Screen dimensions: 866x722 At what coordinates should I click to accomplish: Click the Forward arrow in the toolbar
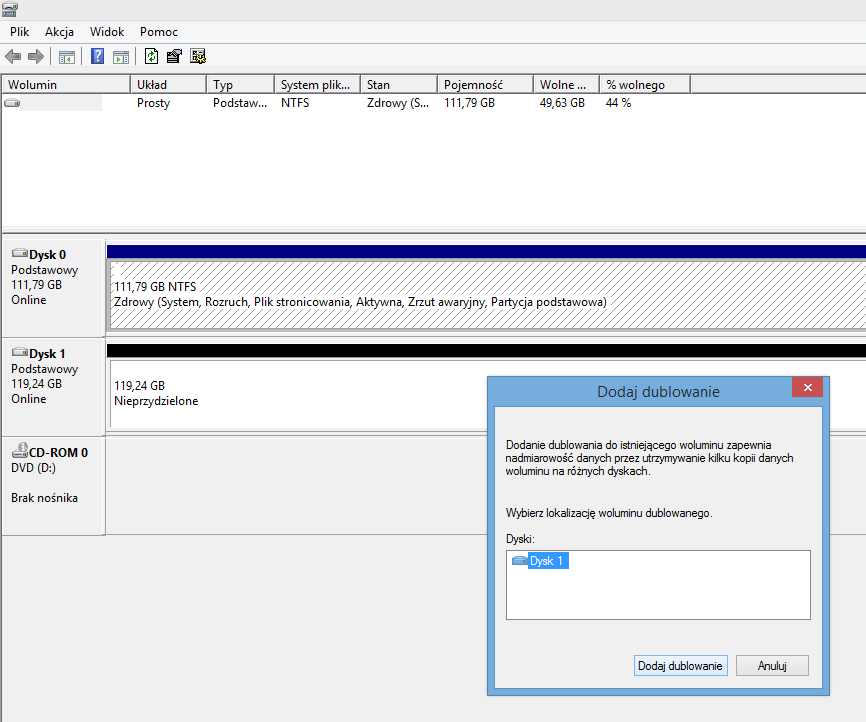coord(36,56)
